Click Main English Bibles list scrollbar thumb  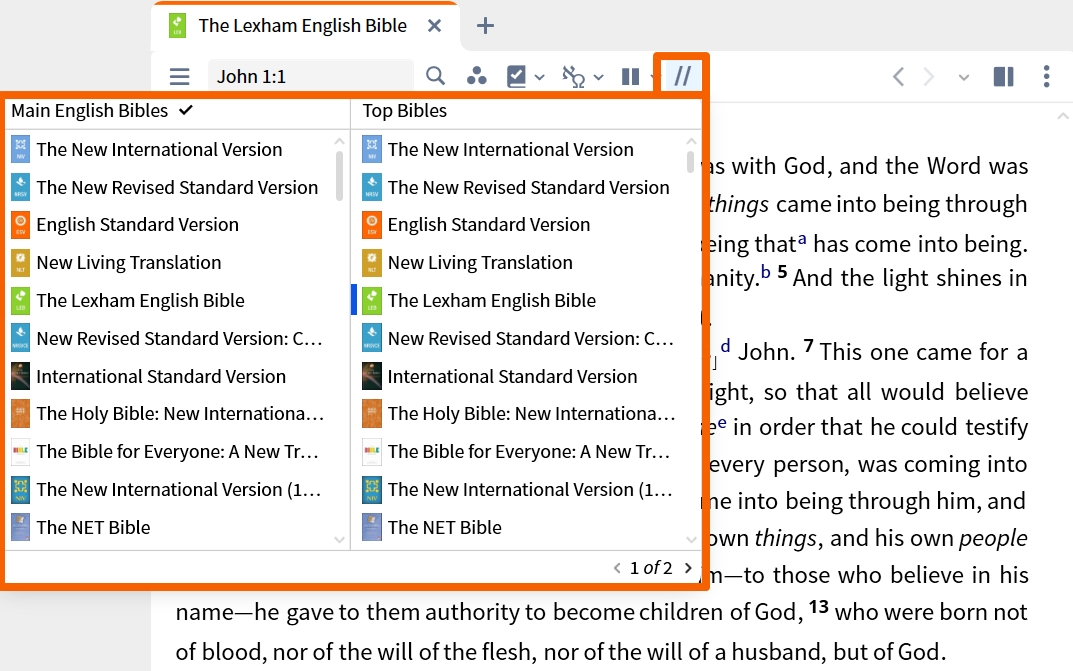pyautogui.click(x=339, y=176)
